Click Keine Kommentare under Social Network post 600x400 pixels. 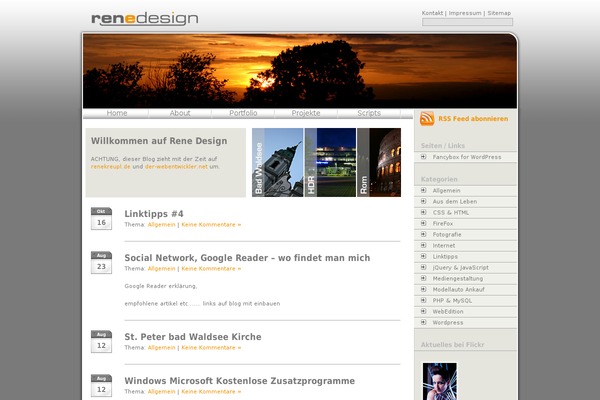coord(211,269)
